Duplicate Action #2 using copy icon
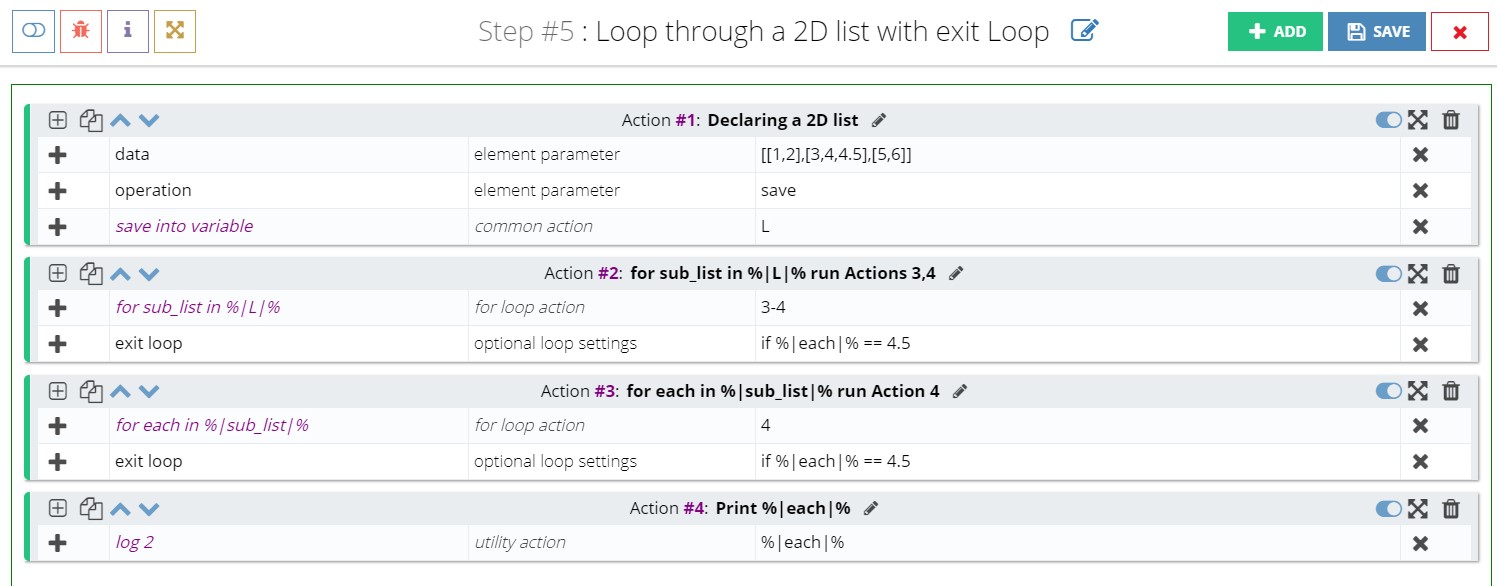 (x=91, y=274)
